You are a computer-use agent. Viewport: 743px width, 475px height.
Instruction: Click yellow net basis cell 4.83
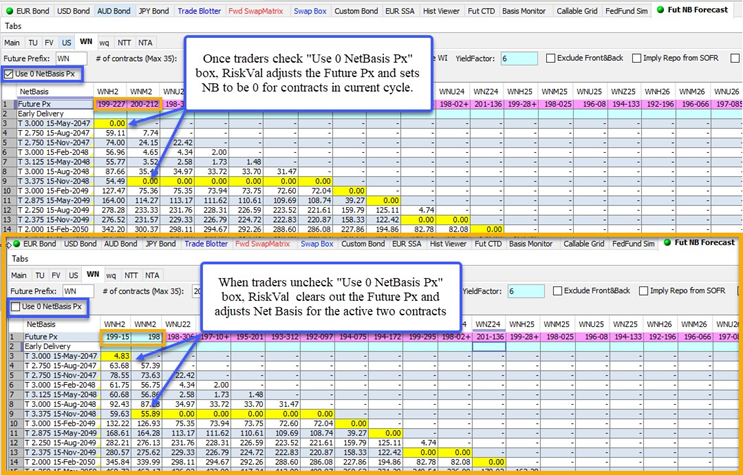(x=116, y=356)
